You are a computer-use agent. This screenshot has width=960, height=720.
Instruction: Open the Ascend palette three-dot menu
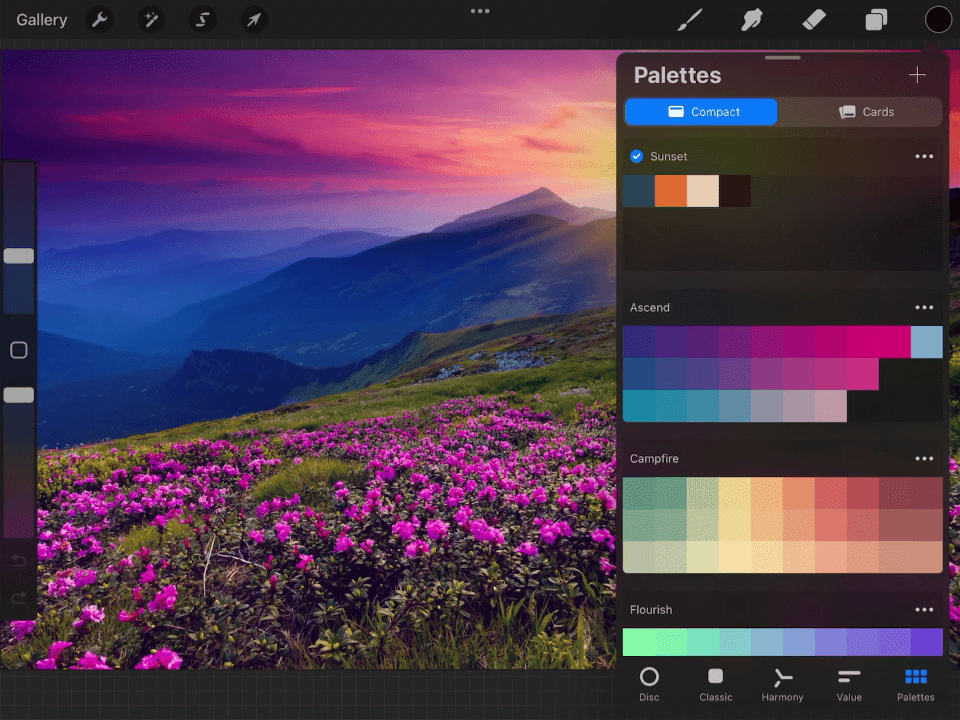point(924,307)
